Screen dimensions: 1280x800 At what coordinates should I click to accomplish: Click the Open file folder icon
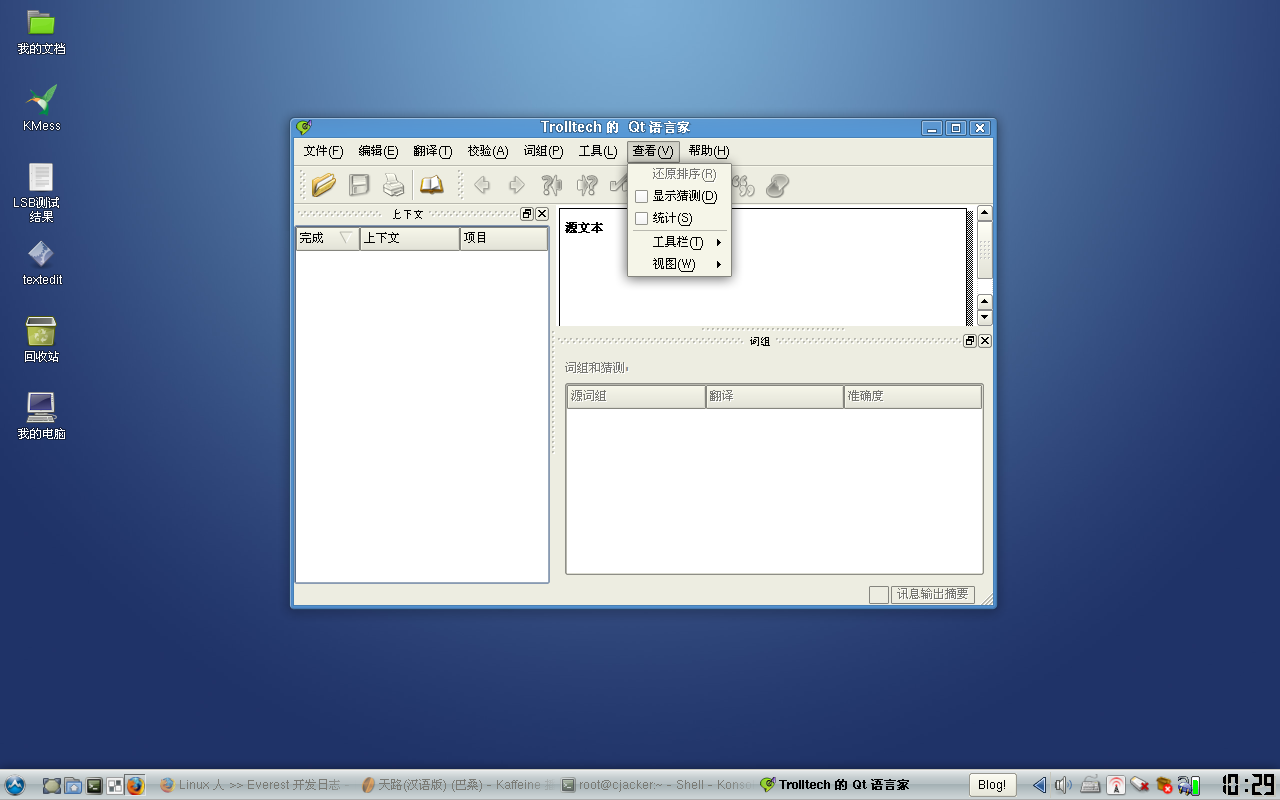323,185
